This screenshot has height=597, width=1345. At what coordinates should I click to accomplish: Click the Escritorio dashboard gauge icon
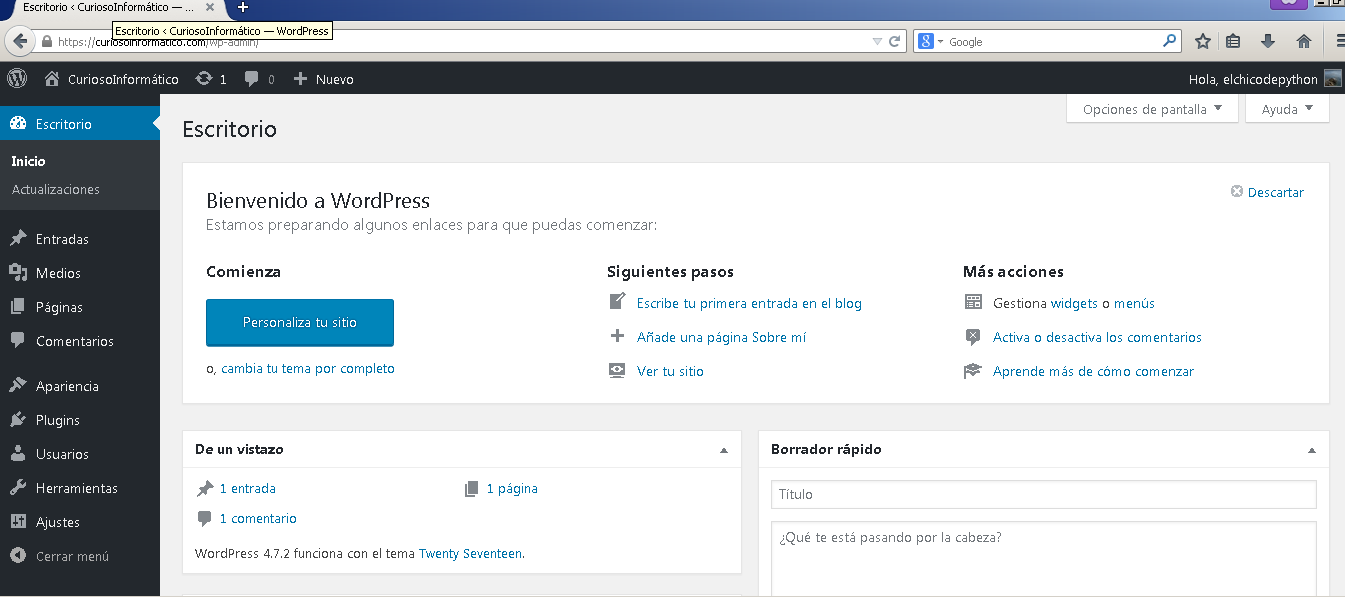tap(17, 124)
